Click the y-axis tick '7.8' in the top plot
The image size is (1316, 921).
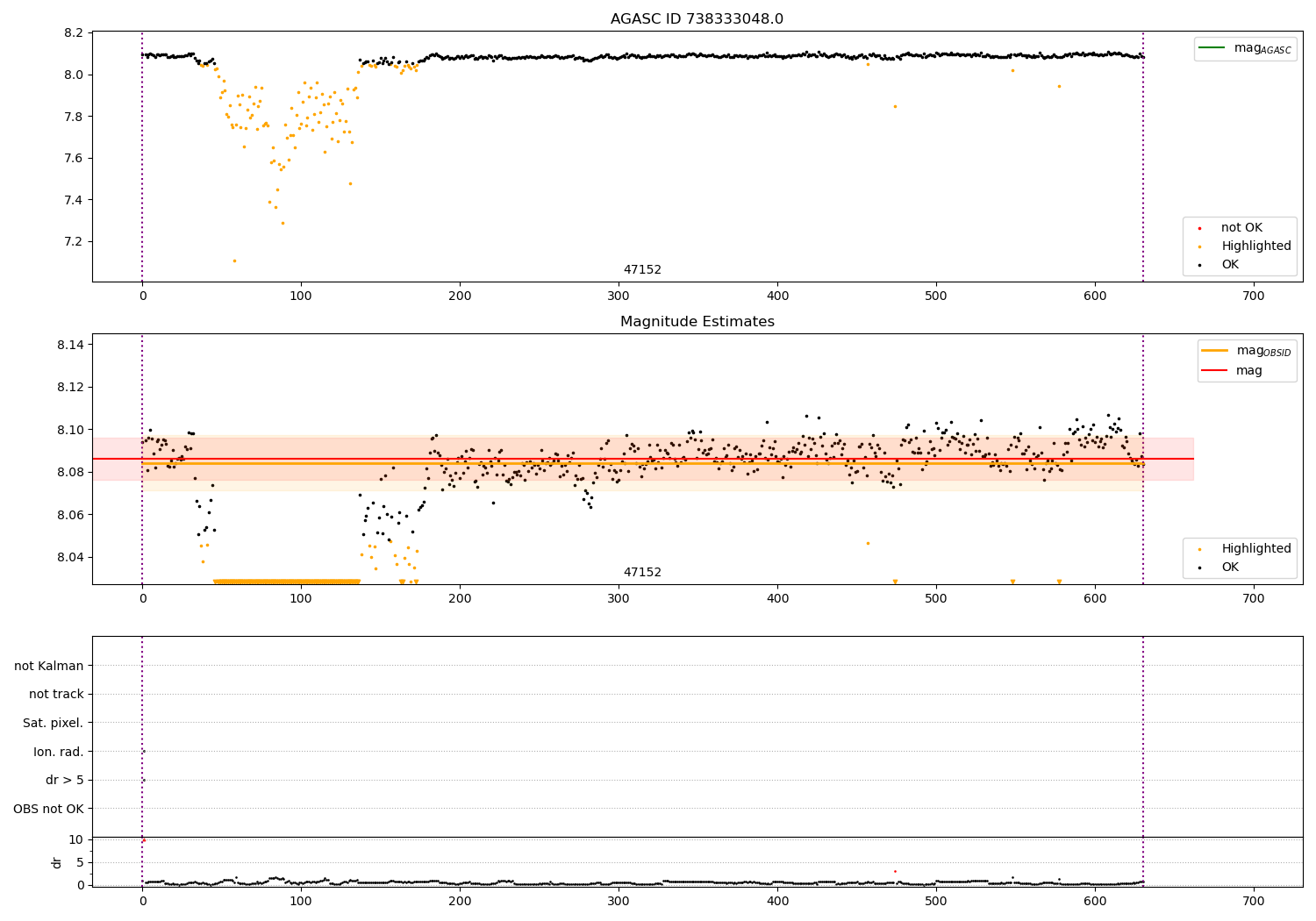(x=74, y=117)
